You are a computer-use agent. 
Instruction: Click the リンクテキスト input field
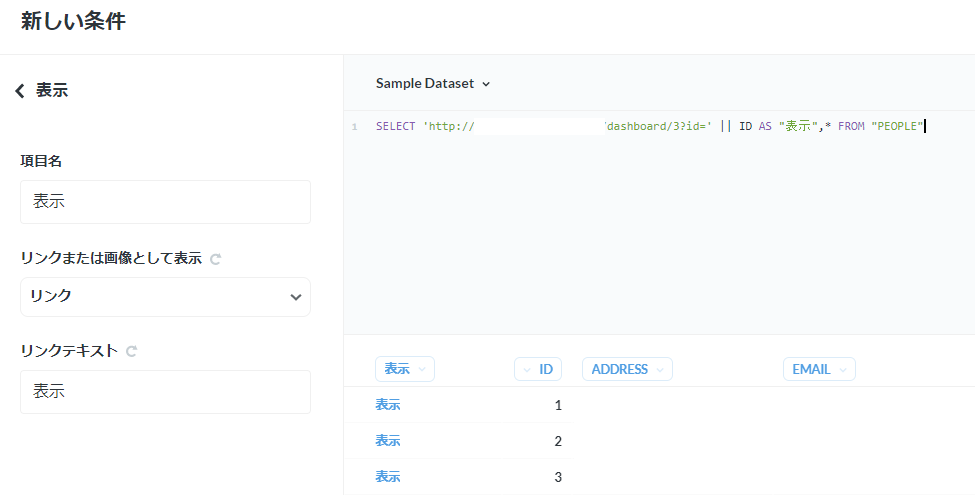(x=165, y=392)
